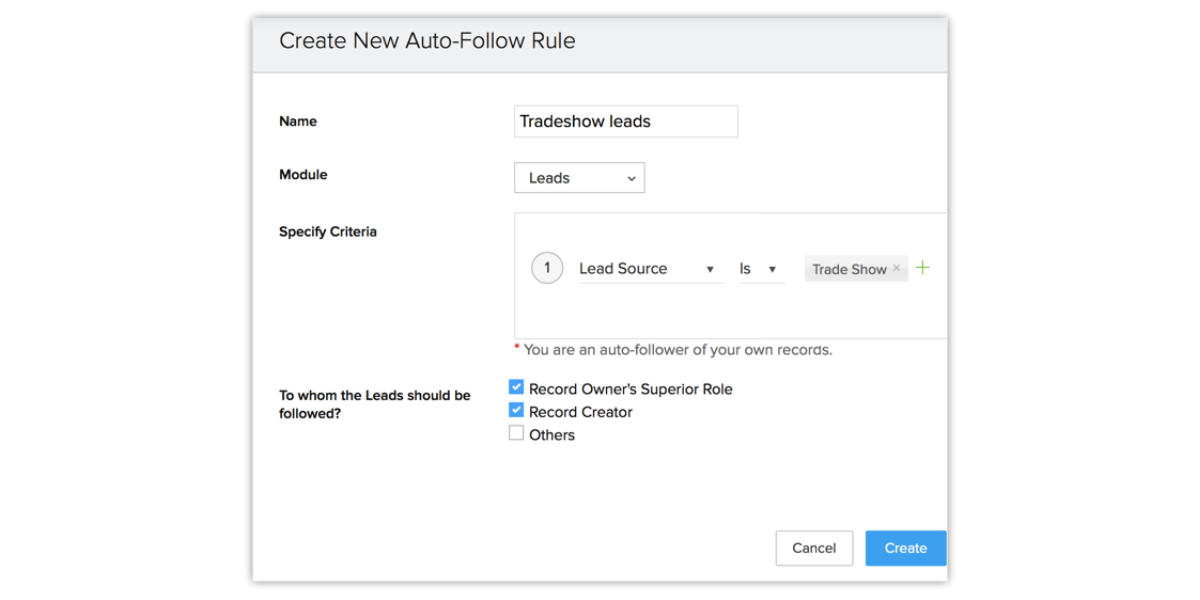Uncheck the Record Creator checkbox
This screenshot has width=1200, height=600.
click(x=516, y=410)
